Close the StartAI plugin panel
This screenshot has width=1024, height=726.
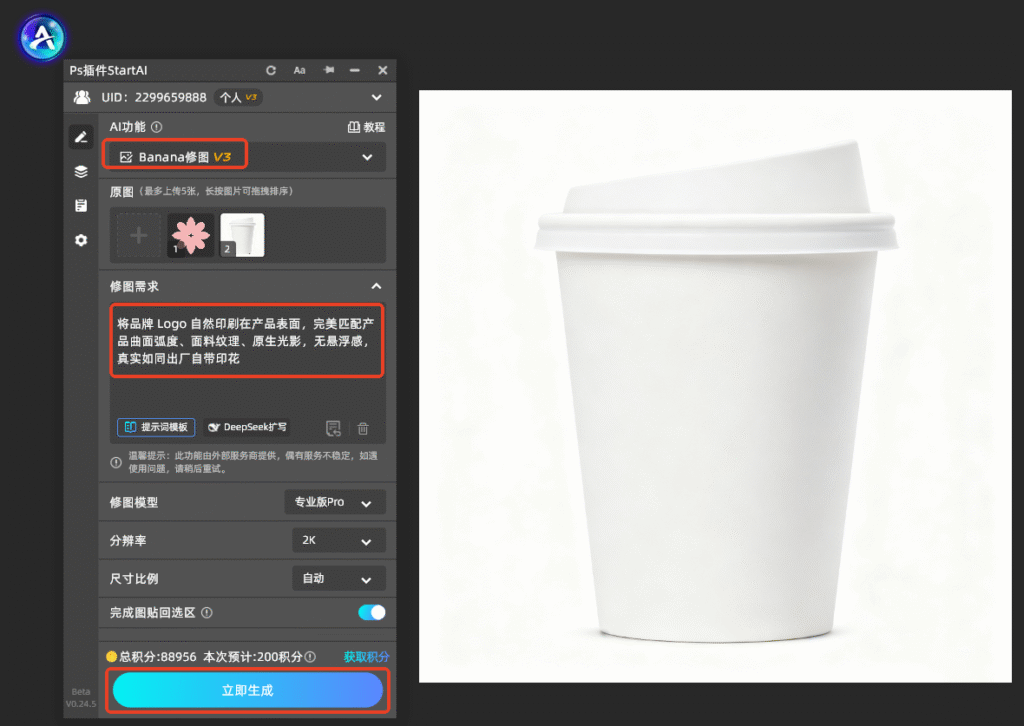click(x=383, y=71)
